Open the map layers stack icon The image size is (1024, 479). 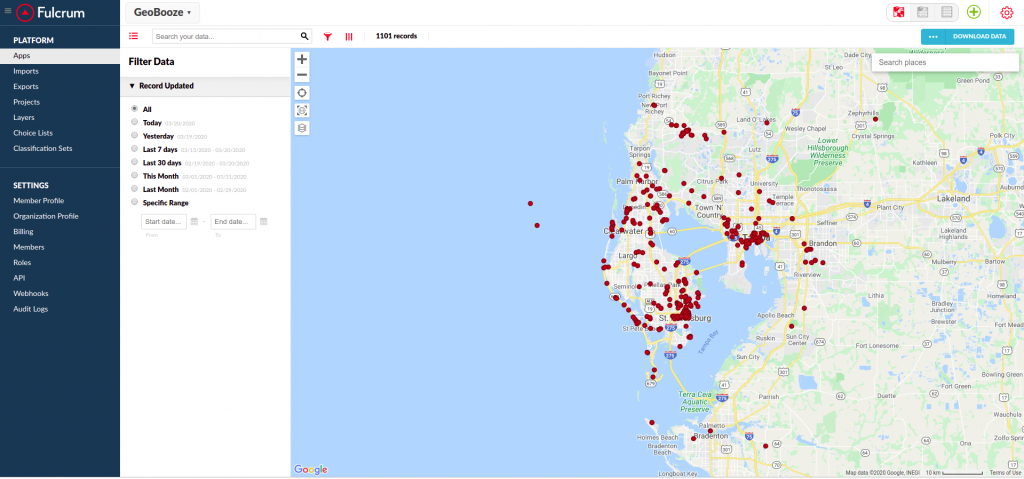click(302, 128)
